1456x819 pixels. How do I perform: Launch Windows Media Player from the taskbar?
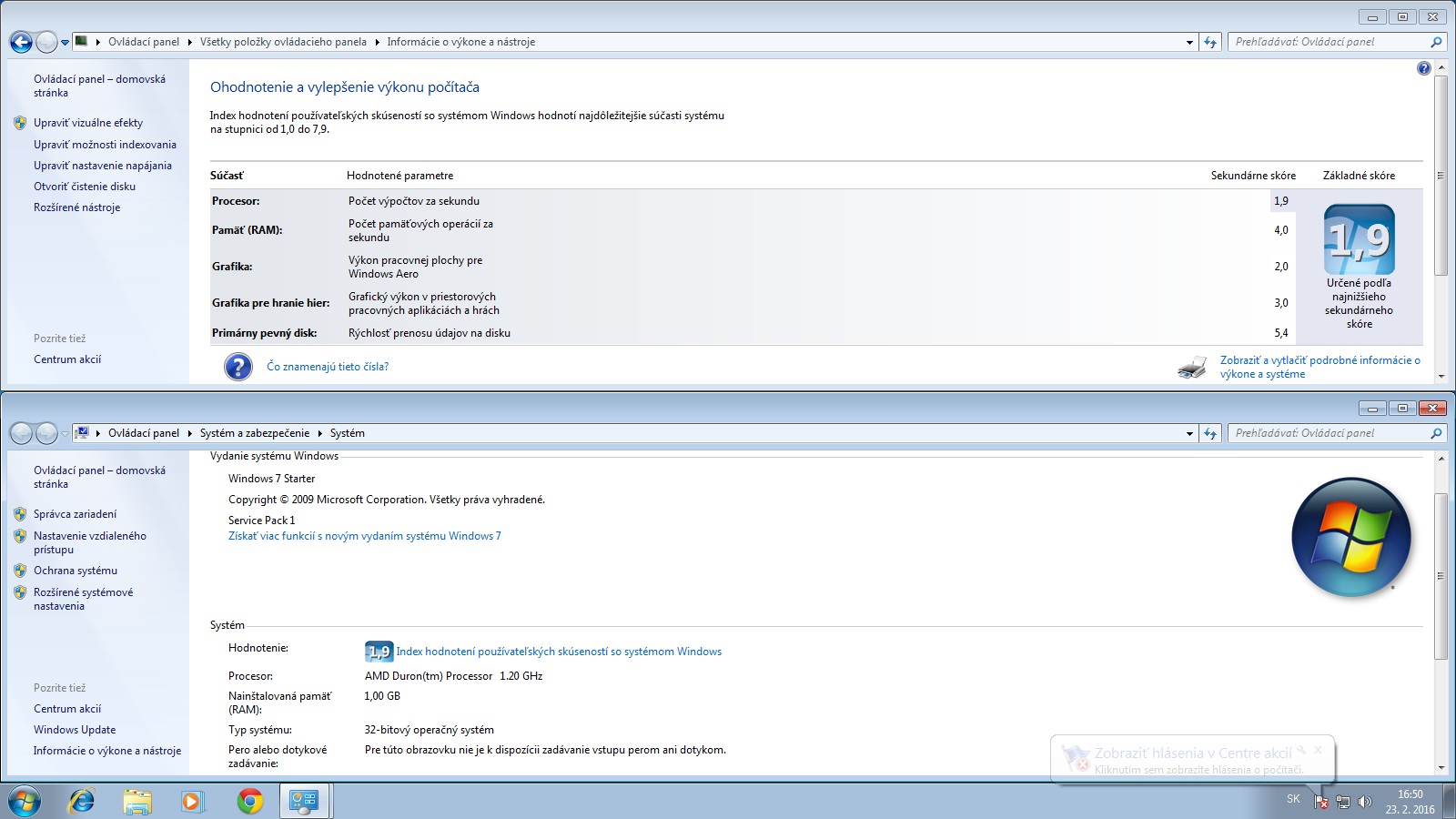[x=192, y=801]
